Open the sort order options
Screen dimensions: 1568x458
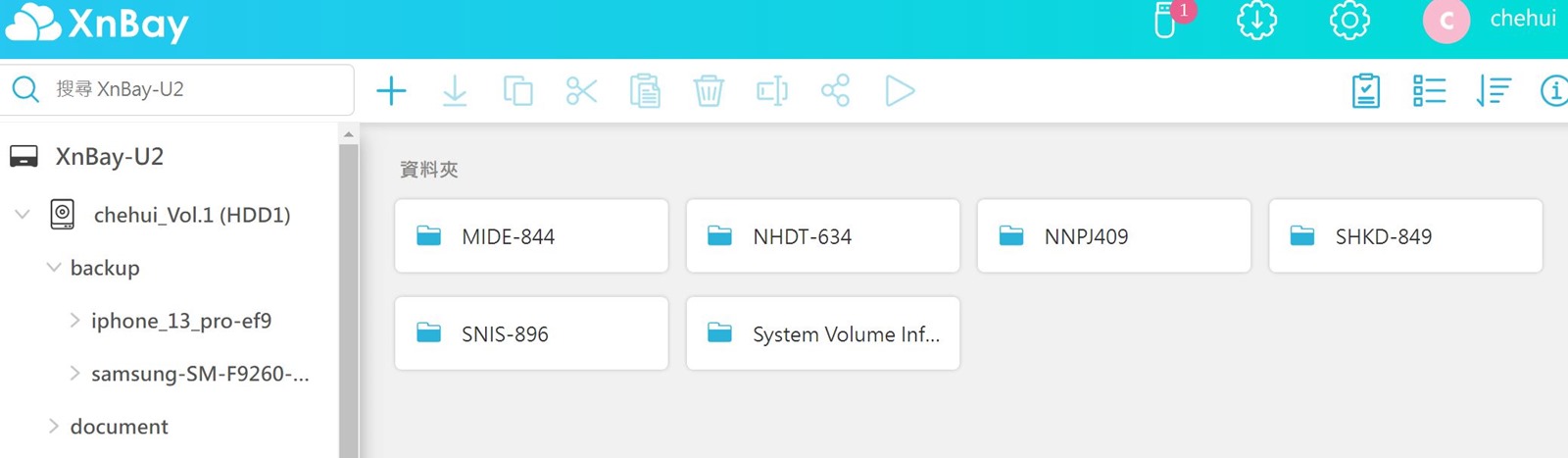click(1493, 91)
